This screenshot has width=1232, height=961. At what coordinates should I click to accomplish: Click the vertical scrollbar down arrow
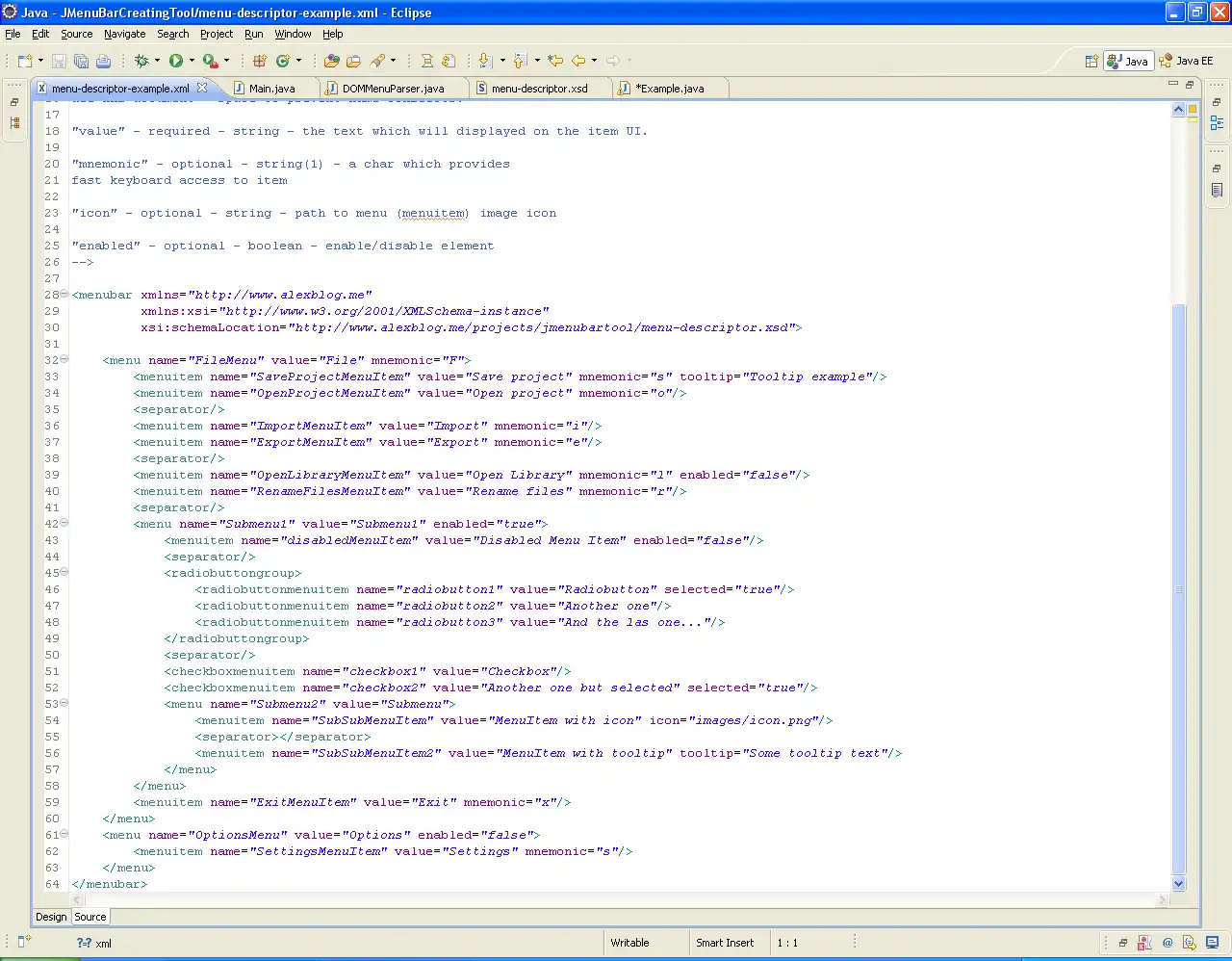pos(1178,883)
